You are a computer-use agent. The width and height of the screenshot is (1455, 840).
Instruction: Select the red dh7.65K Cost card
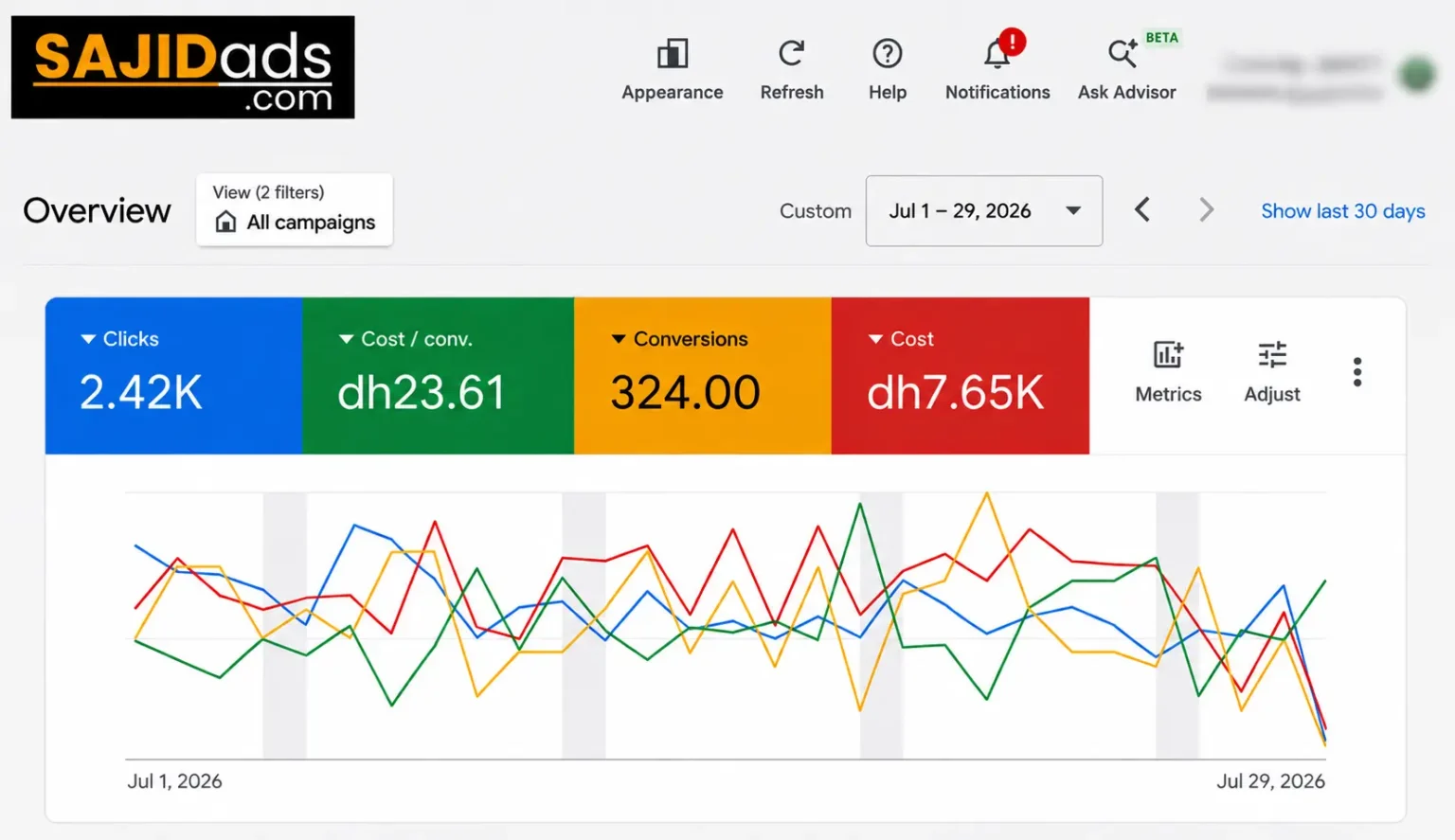click(961, 376)
